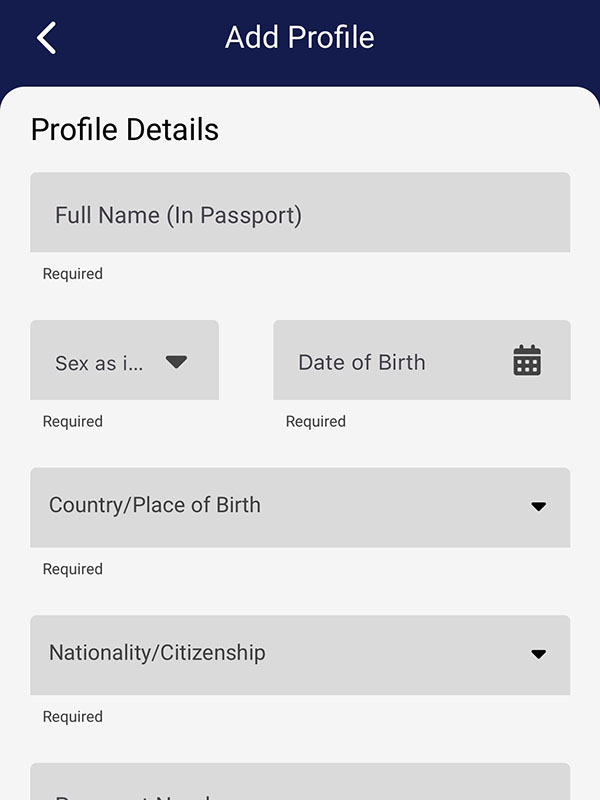600x800 pixels.
Task: Click the "Sex as i..." label text
Action: tap(99, 363)
